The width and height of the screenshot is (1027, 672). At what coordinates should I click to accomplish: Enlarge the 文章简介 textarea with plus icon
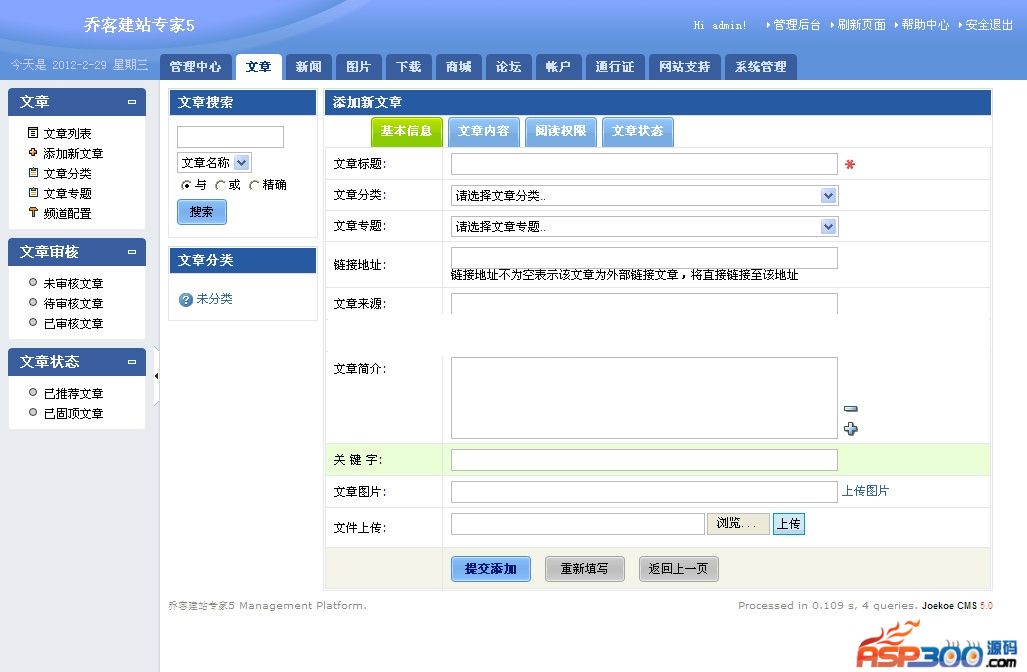pyautogui.click(x=850, y=429)
